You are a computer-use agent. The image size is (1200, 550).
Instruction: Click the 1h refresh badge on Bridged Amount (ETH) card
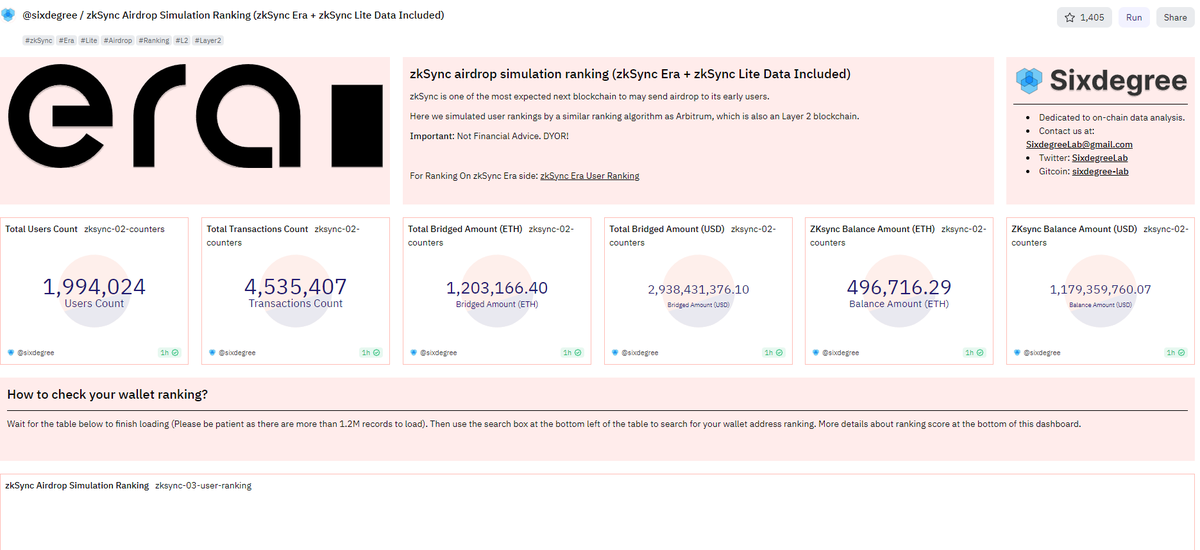pos(572,353)
